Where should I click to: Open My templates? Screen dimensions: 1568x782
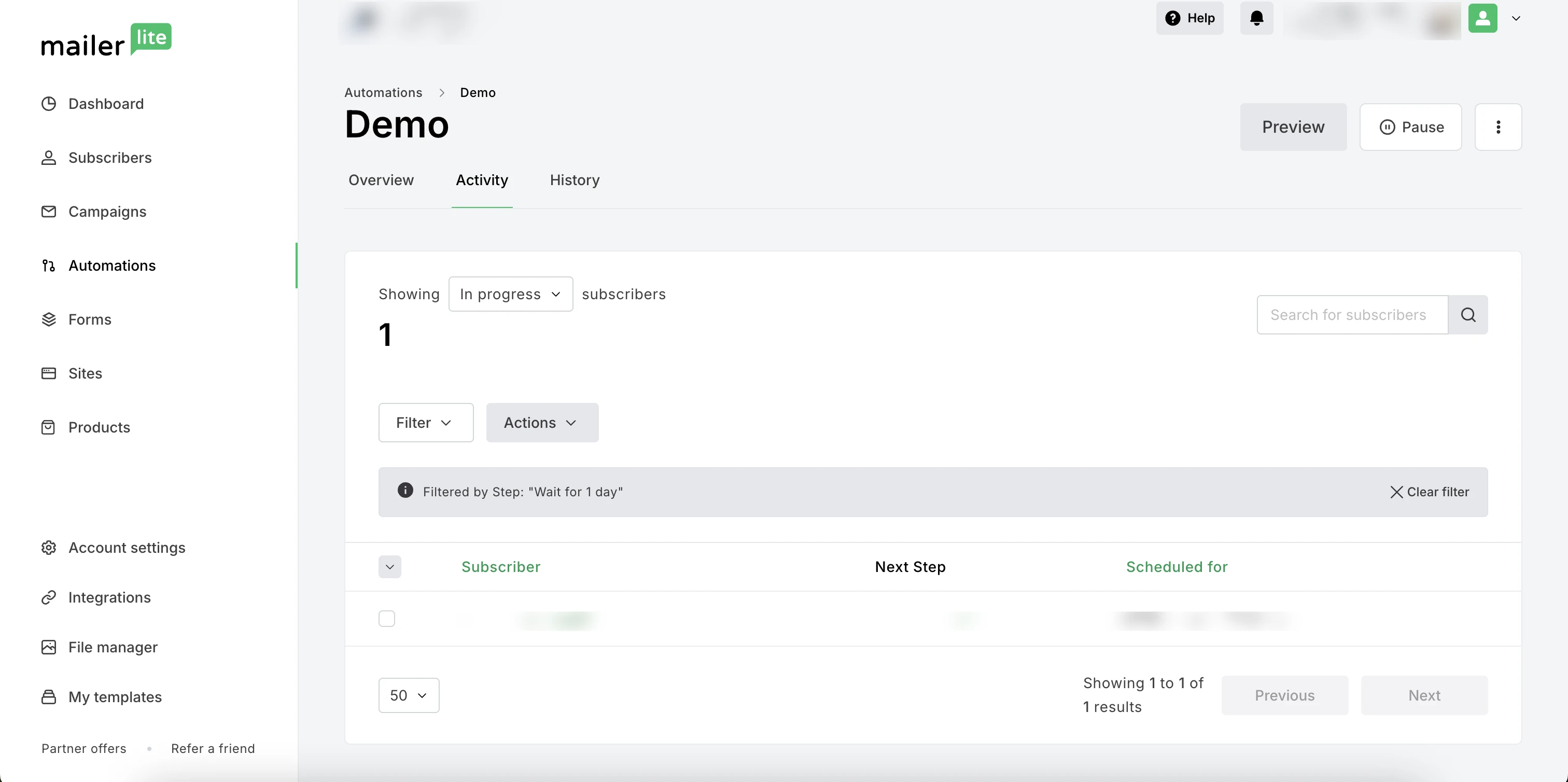coord(115,697)
